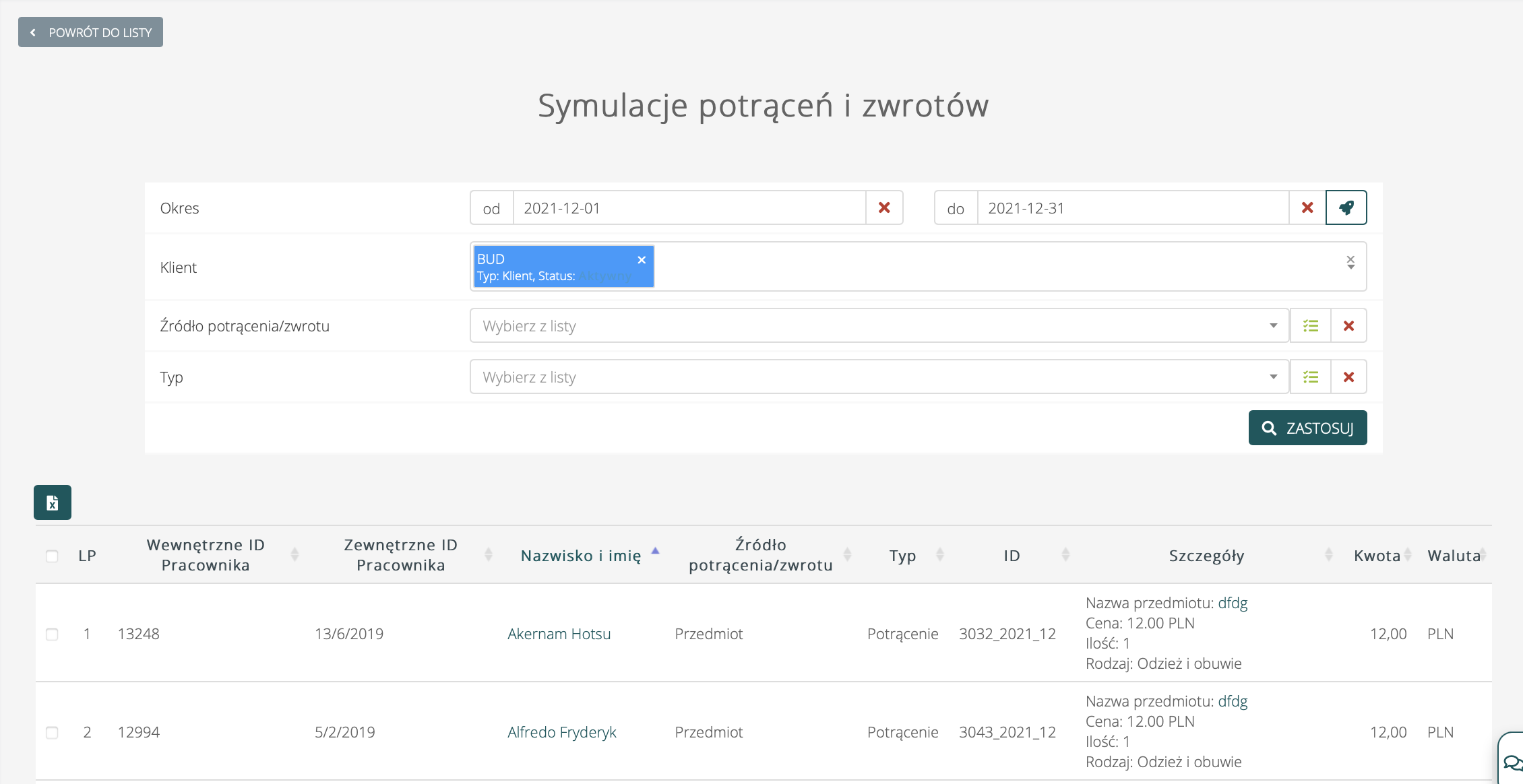Export the table using the Excel icon button
This screenshot has width=1523, height=784.
53,502
